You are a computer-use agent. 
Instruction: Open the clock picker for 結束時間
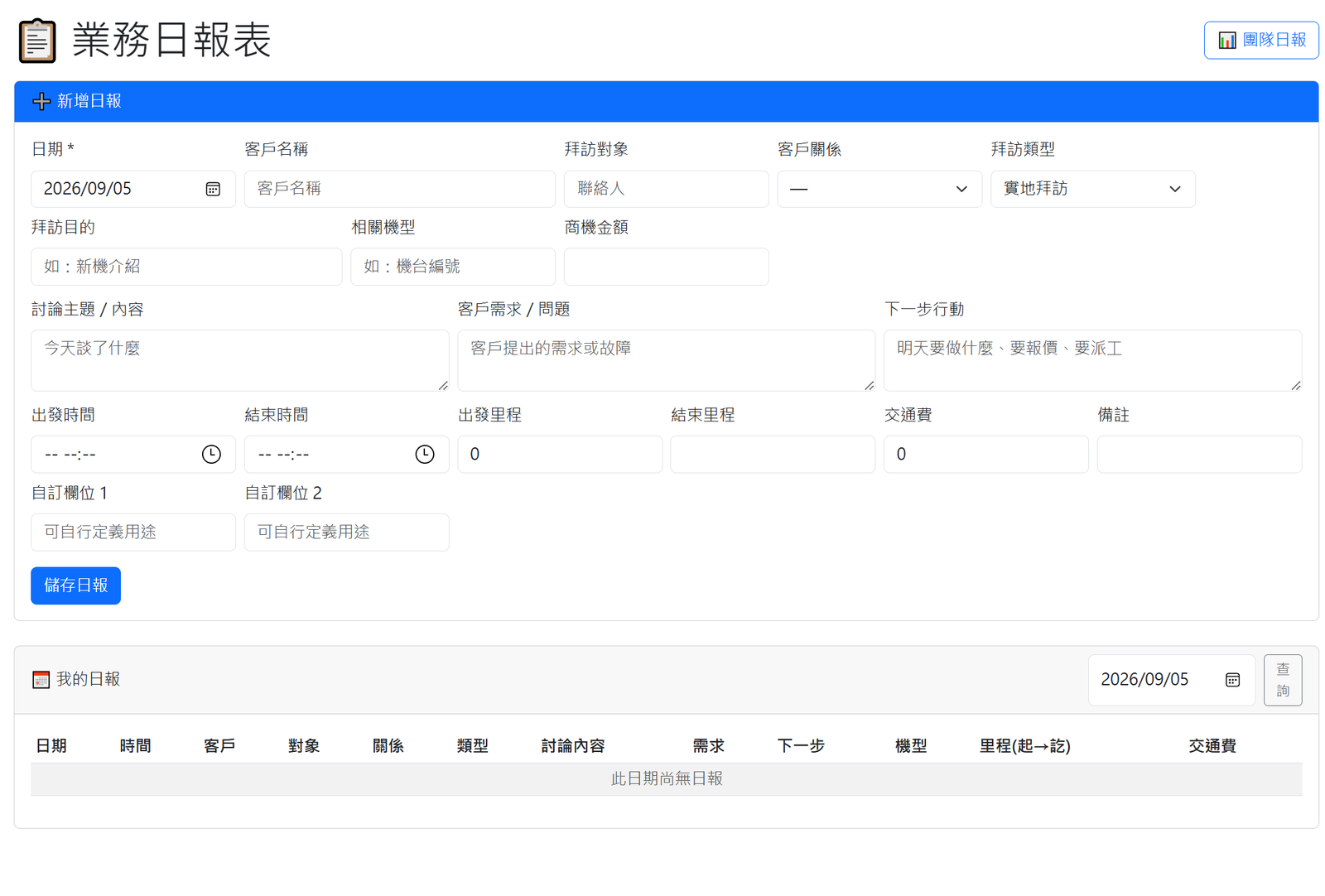425,455
